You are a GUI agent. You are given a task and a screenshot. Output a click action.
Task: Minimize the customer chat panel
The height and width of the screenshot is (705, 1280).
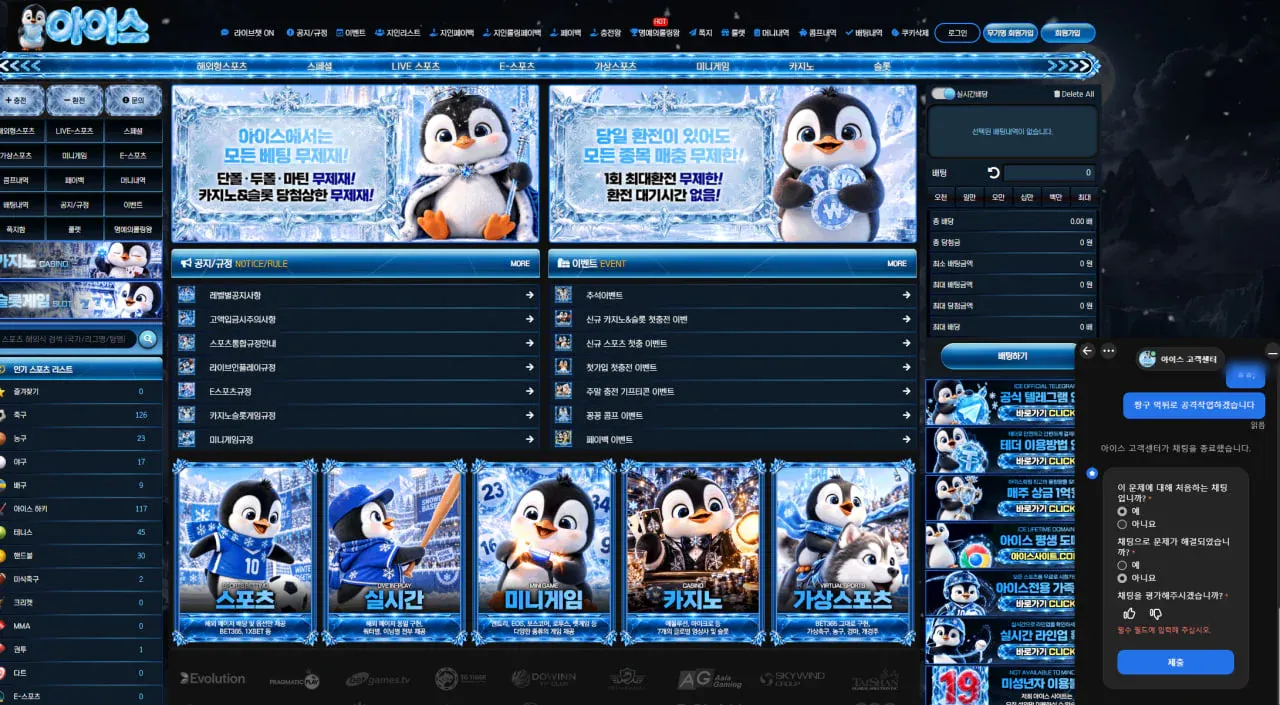pos(1272,351)
